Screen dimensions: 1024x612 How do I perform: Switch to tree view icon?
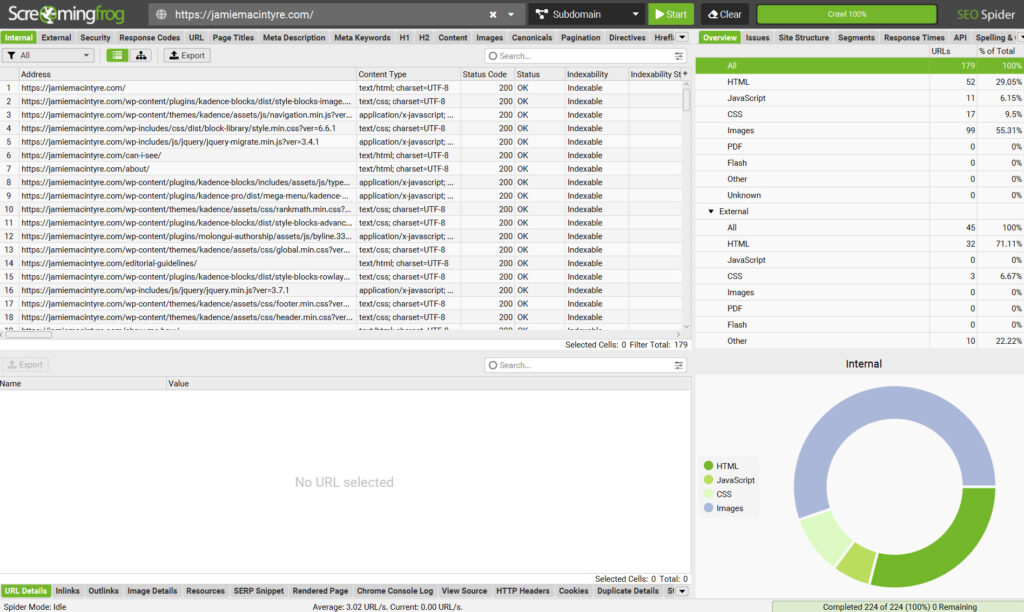142,56
